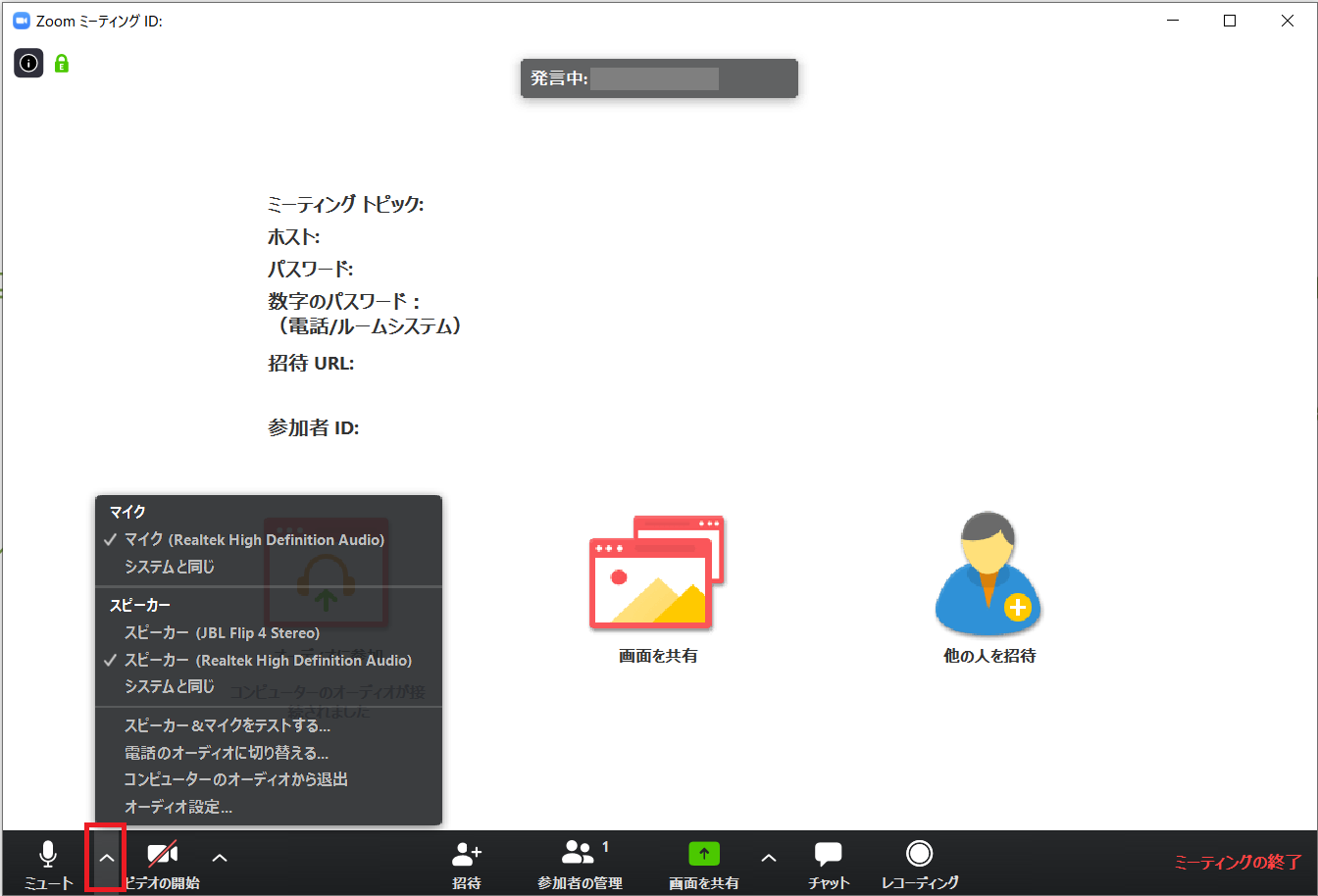Screen dimensions: 1318x896
Task: Open the チャット (Chat) panel
Action: 828,861
